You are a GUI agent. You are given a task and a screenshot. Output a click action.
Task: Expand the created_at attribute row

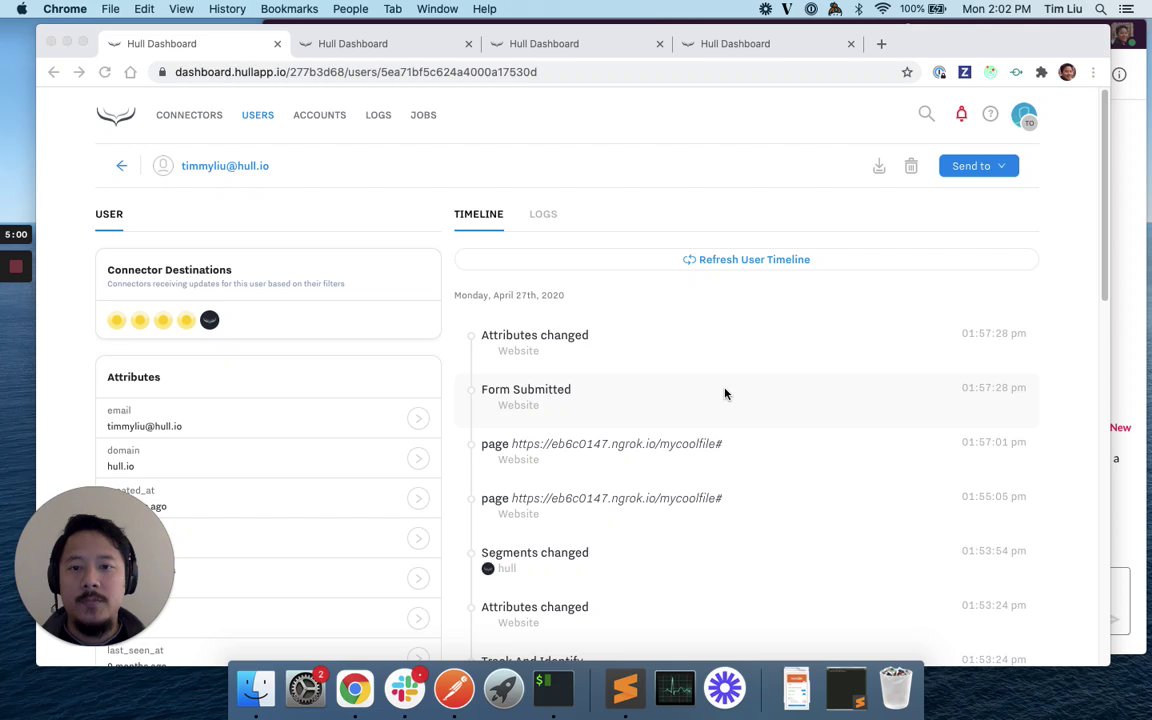pos(418,498)
